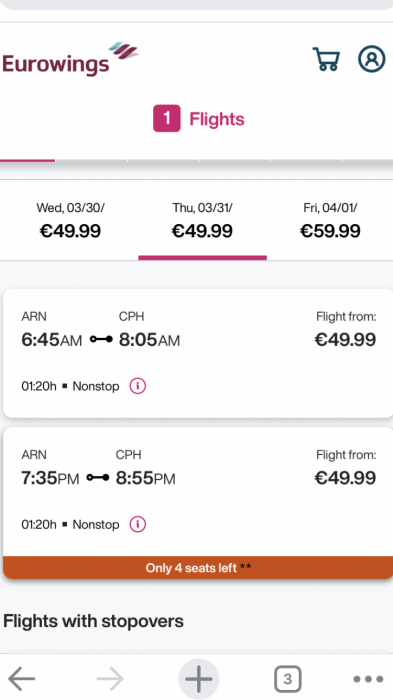
Task: Show info for the 6:45AM flight
Action: [138, 386]
